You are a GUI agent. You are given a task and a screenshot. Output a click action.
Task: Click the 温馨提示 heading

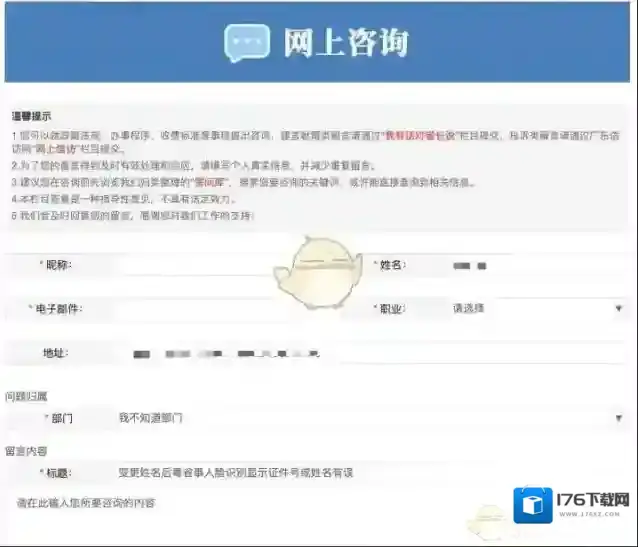(x=31, y=116)
